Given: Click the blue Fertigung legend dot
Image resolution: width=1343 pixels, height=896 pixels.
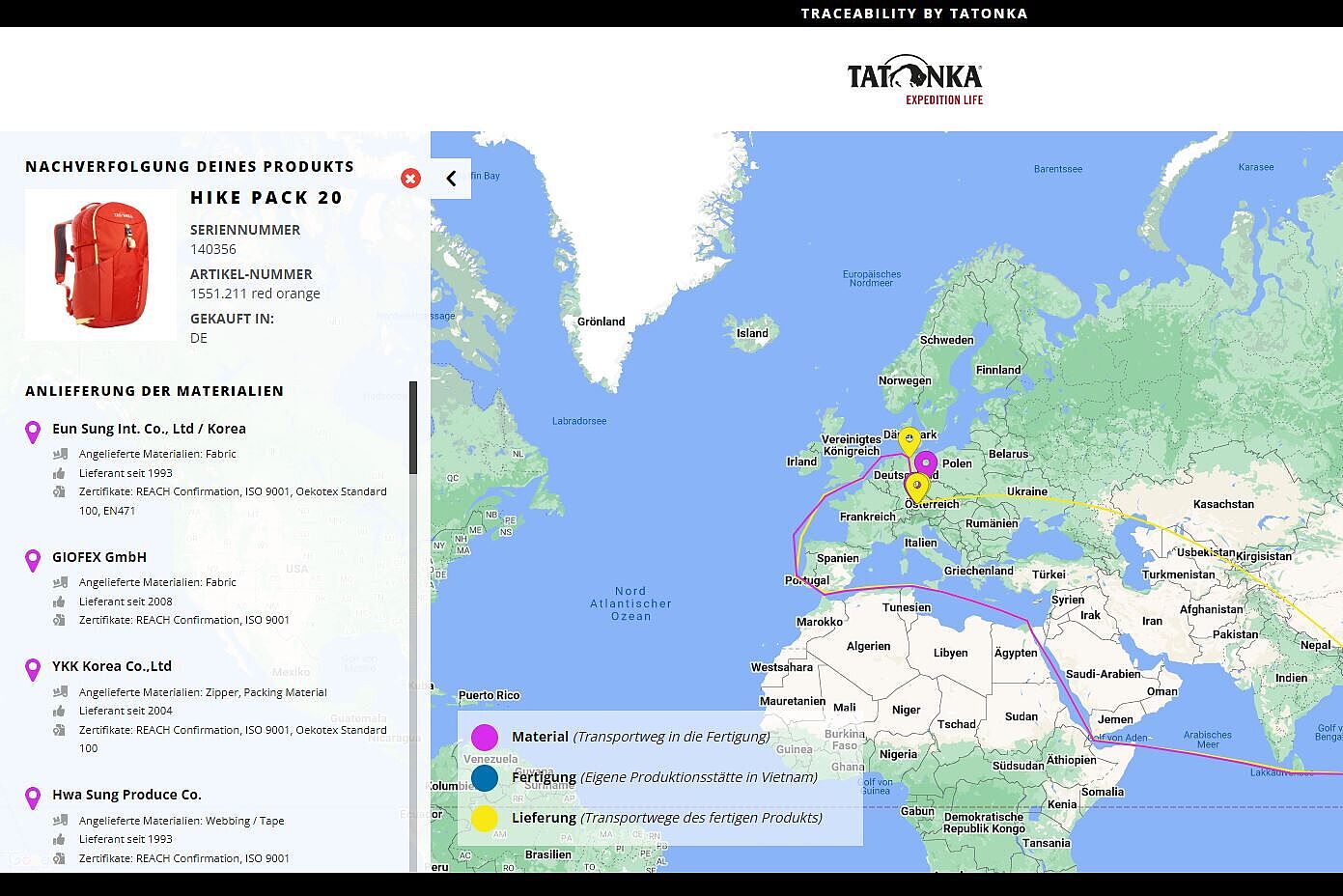Looking at the screenshot, I should pyautogui.click(x=485, y=778).
